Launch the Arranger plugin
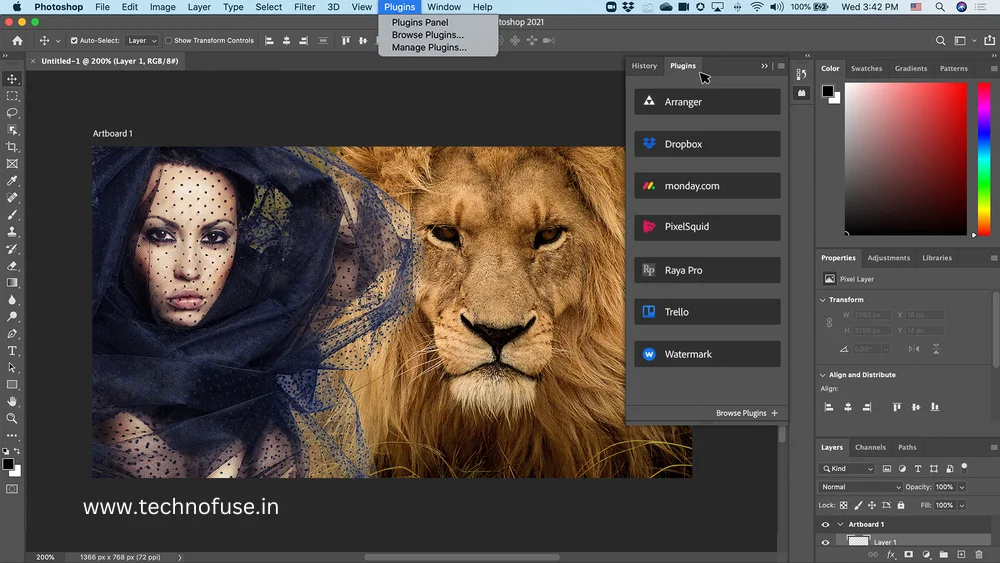The height and width of the screenshot is (563, 1000). click(707, 101)
